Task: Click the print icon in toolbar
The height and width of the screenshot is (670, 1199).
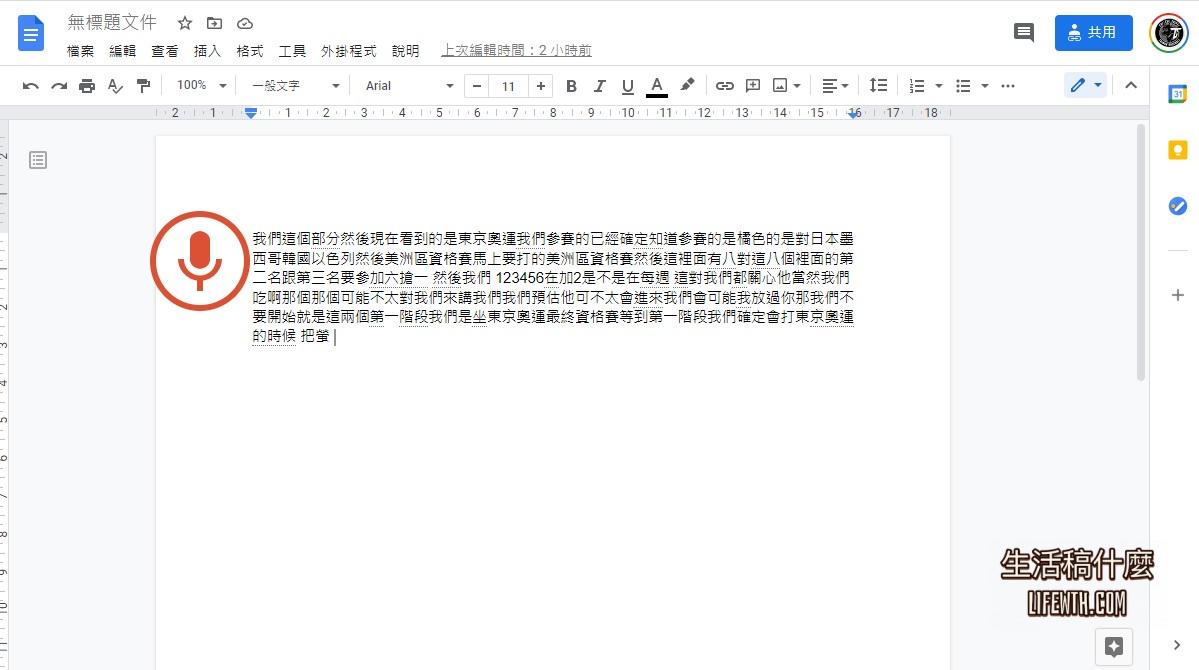Action: coord(87,86)
